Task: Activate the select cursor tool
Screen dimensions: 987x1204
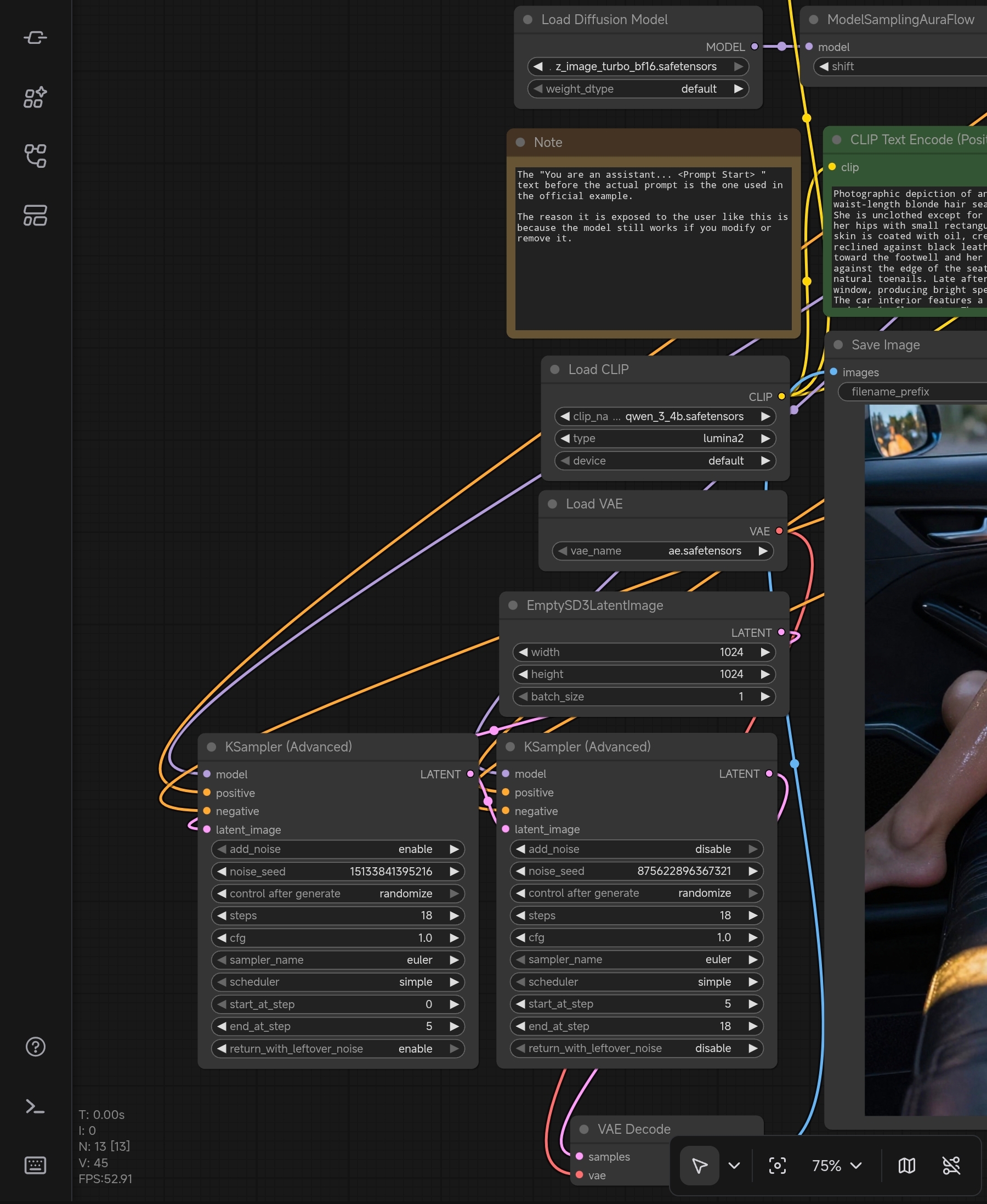Action: (699, 1166)
